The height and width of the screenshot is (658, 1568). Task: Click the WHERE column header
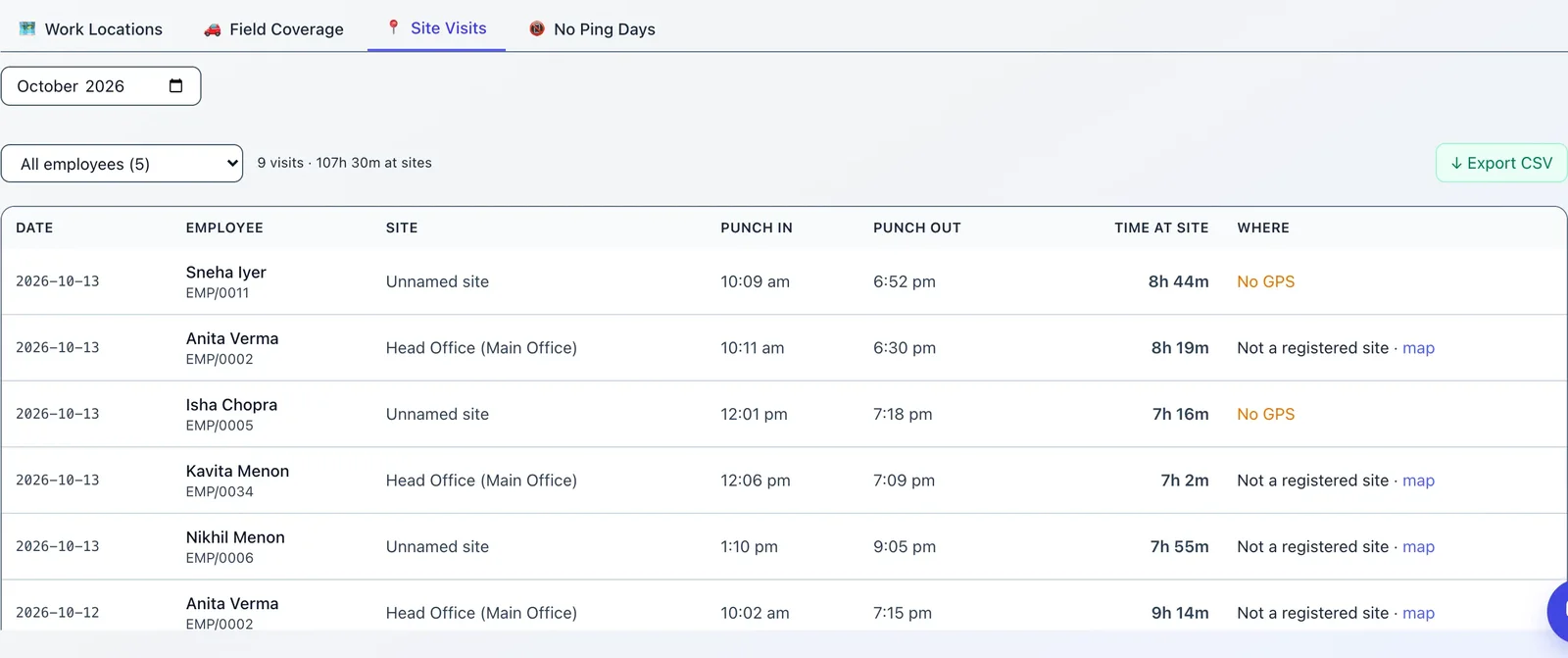point(1263,228)
